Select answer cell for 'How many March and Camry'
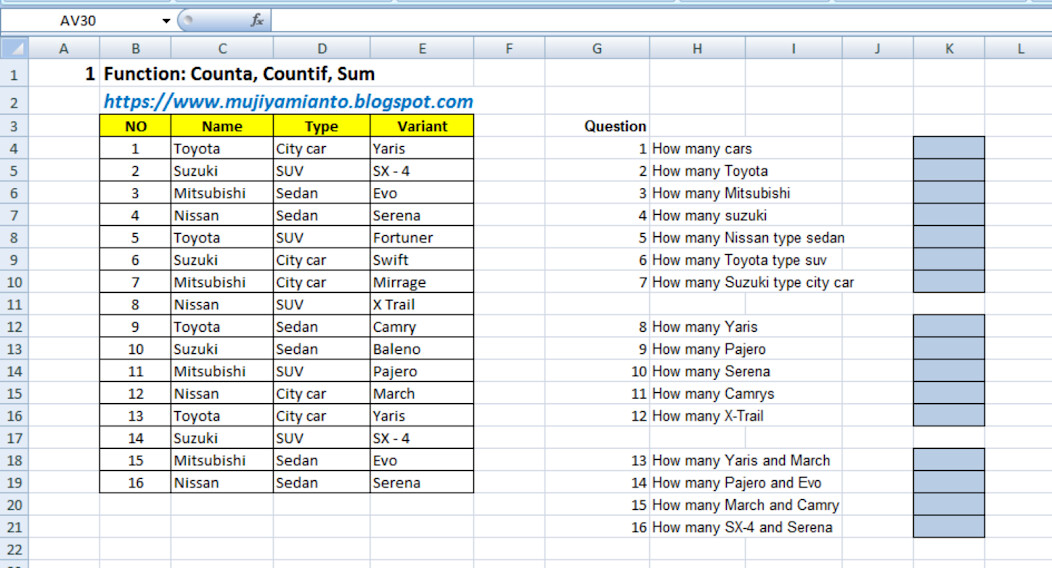This screenshot has height=568, width=1052. 949,505
